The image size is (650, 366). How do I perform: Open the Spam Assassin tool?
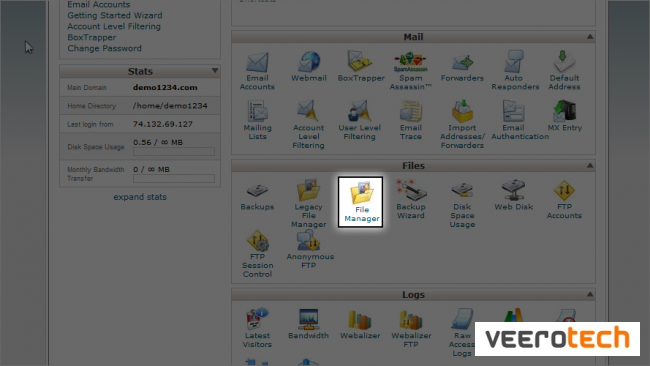pos(410,71)
